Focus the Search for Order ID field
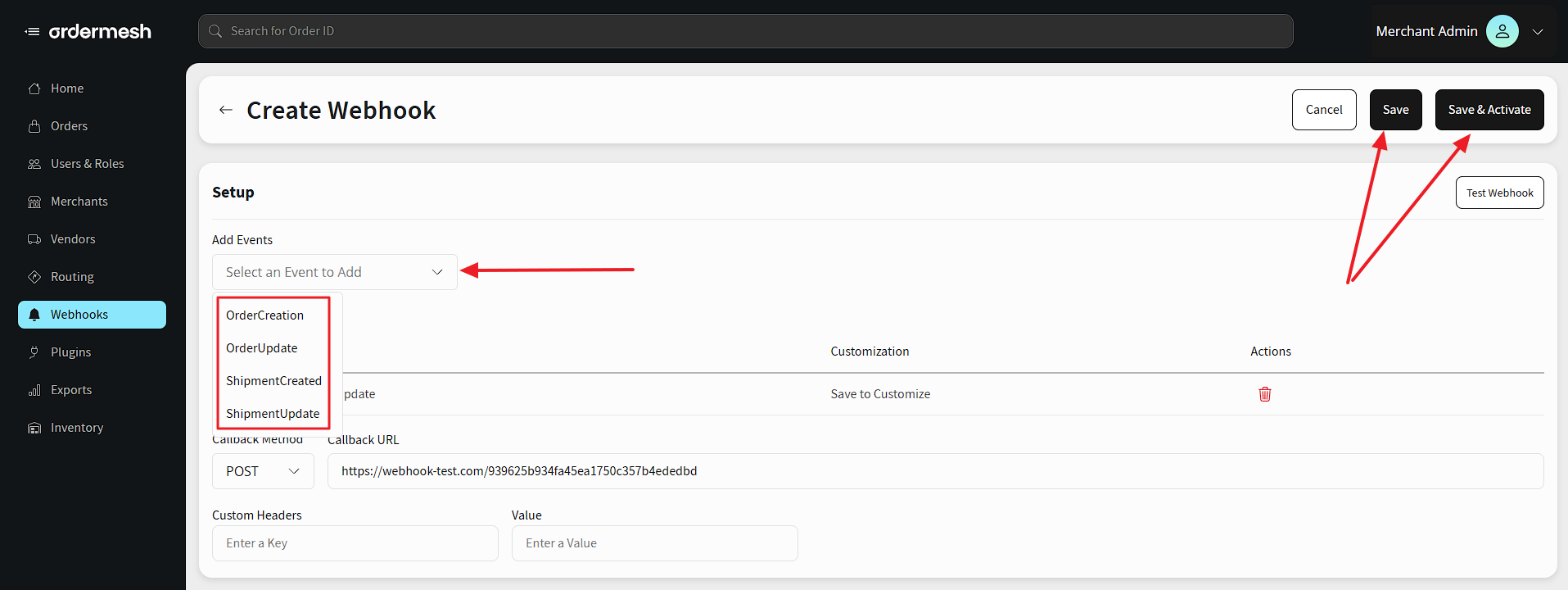This screenshot has width=1568, height=590. pos(745,31)
